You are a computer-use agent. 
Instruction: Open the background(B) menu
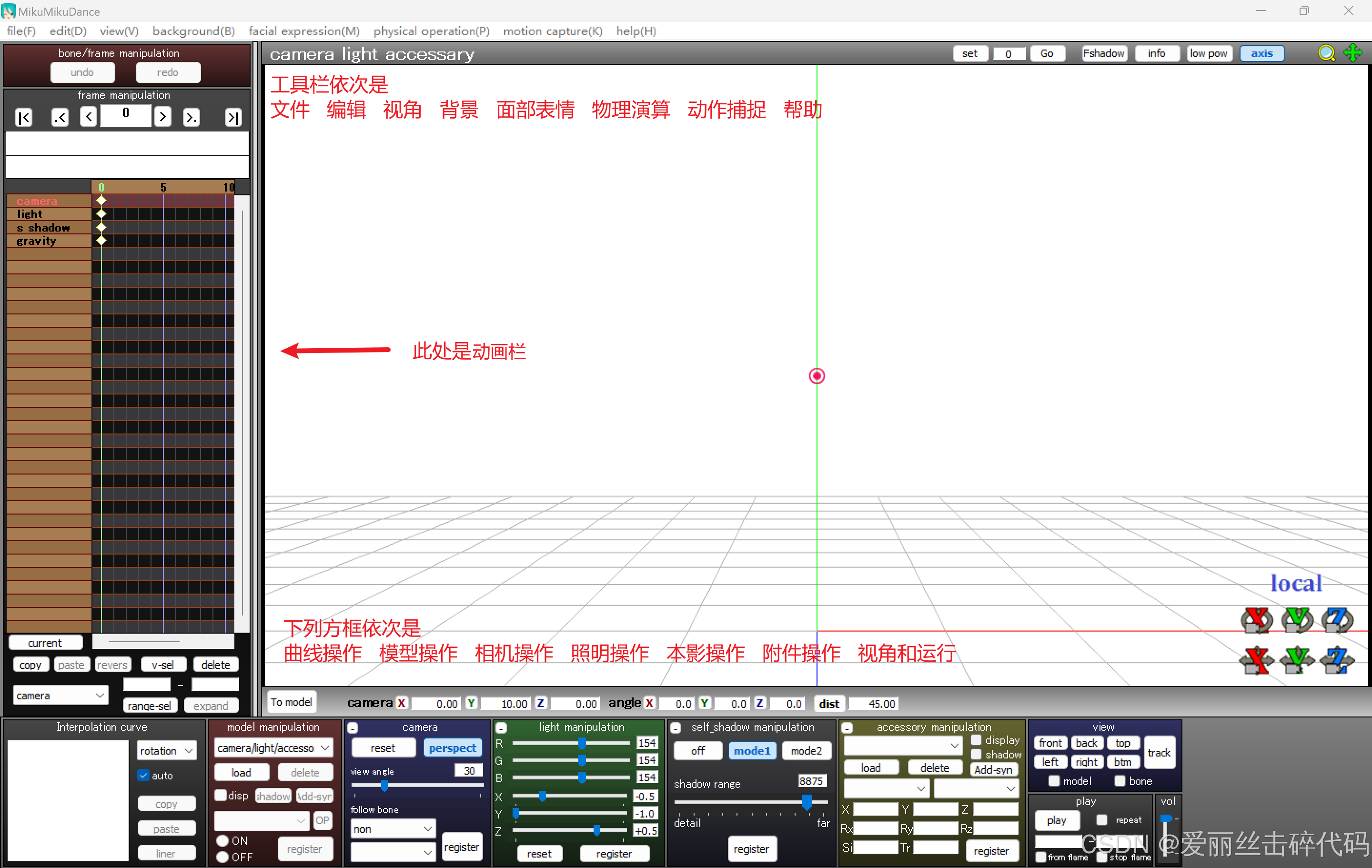(x=194, y=31)
